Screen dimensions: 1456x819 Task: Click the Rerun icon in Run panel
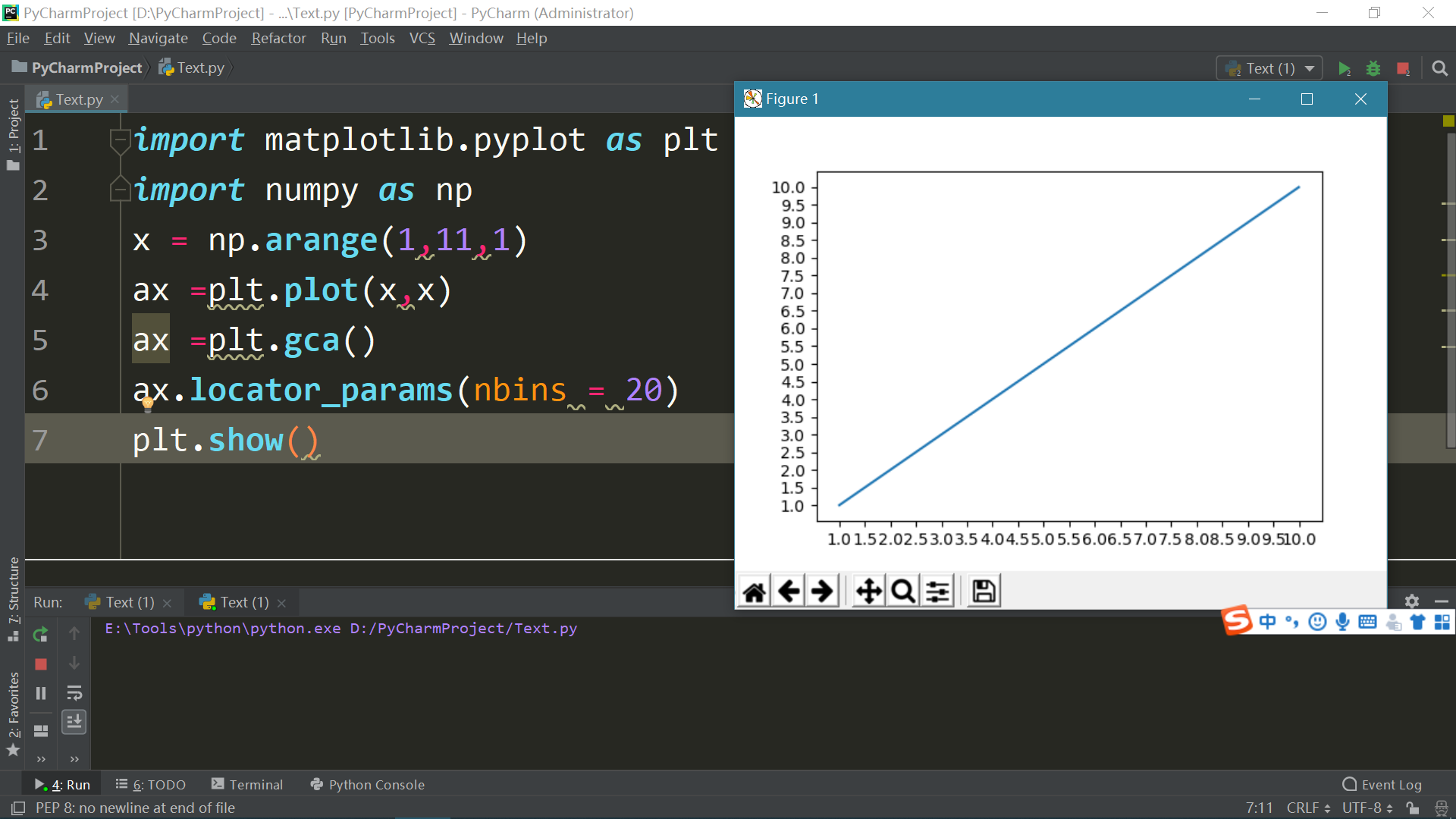tap(41, 634)
